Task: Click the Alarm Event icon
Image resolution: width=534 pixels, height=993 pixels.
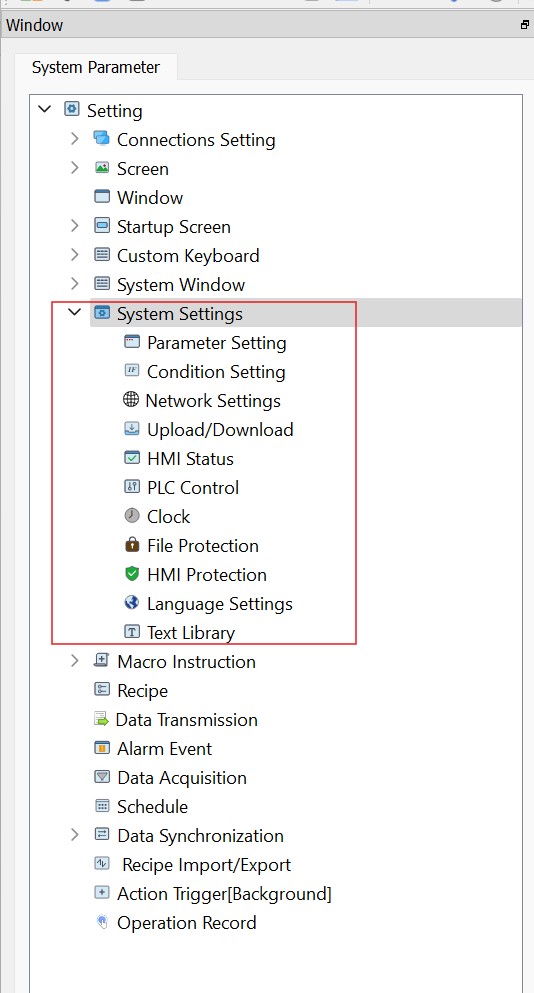Action: (x=102, y=748)
